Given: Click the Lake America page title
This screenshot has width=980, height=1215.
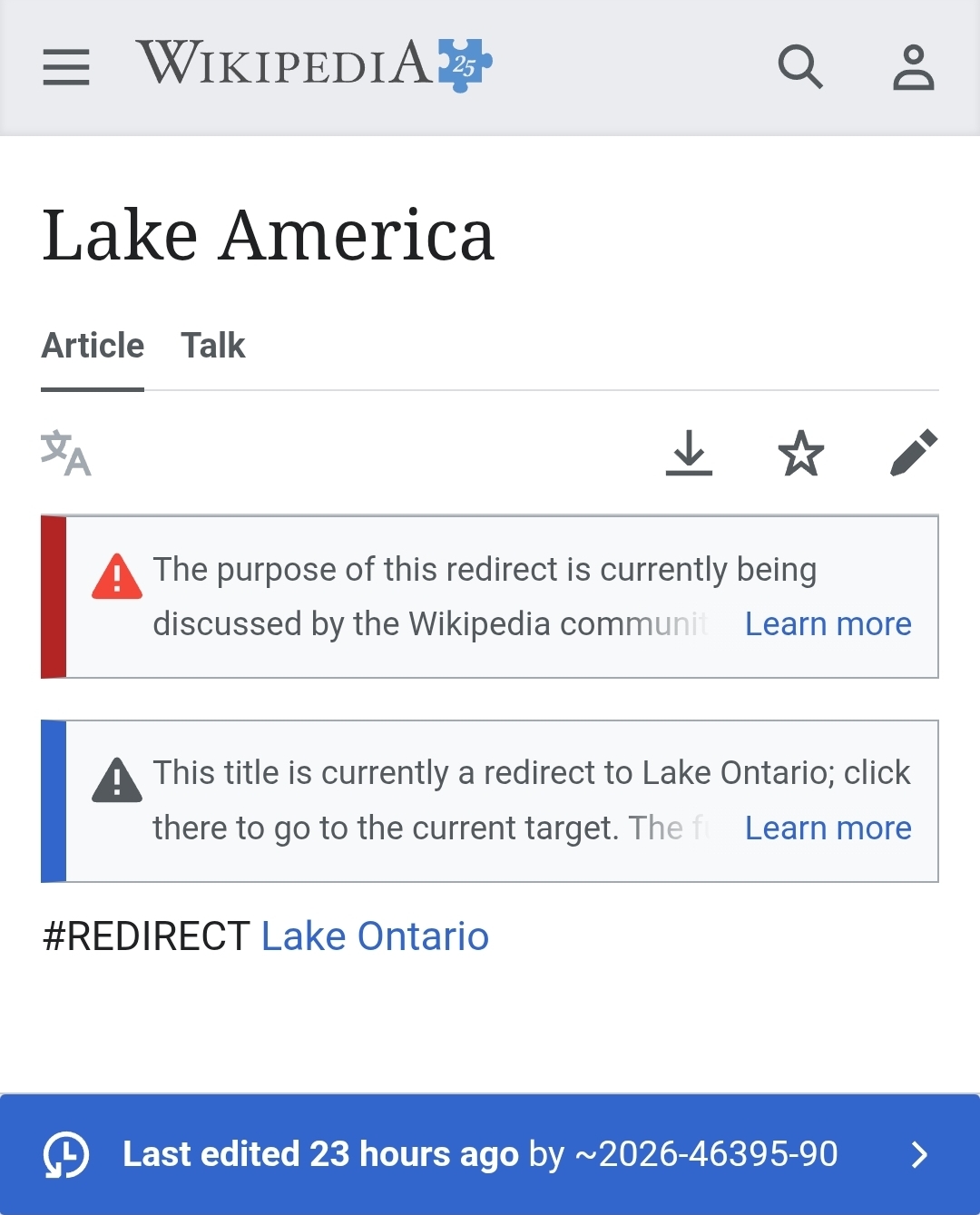Looking at the screenshot, I should [269, 235].
